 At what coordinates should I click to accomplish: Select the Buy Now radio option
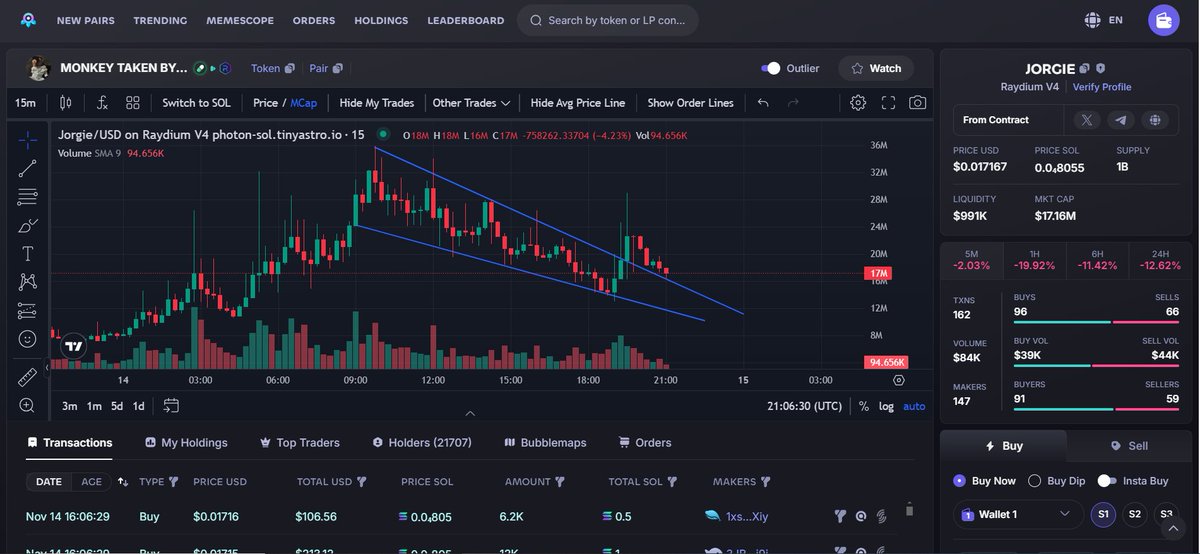[x=959, y=481]
